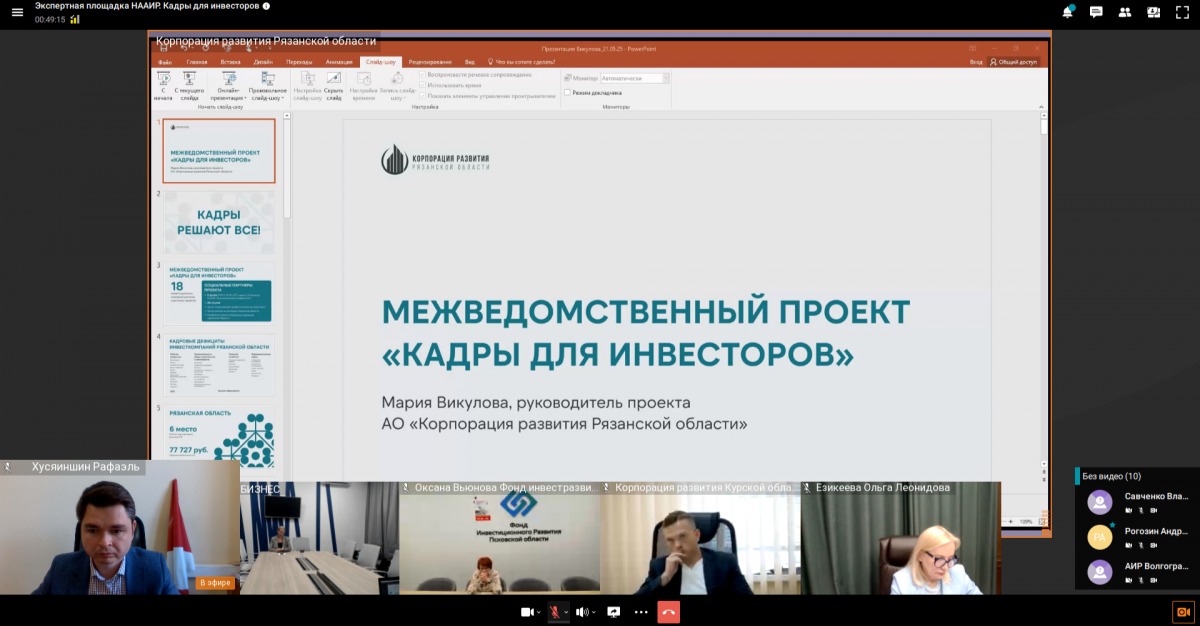Open «Запись слайд-шоу» dropdown
1200x626 pixels.
click(x=396, y=86)
